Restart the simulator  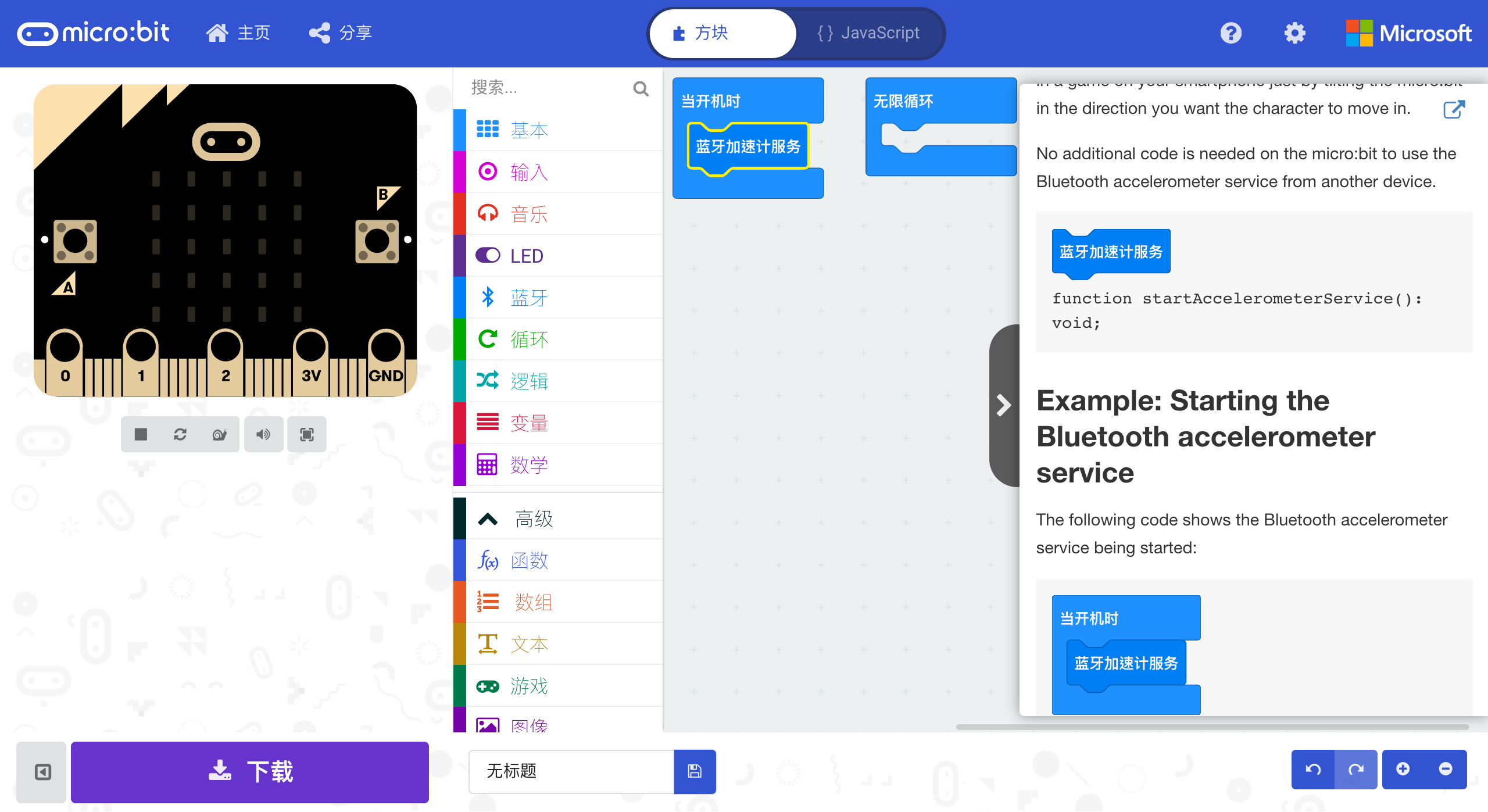click(x=180, y=434)
